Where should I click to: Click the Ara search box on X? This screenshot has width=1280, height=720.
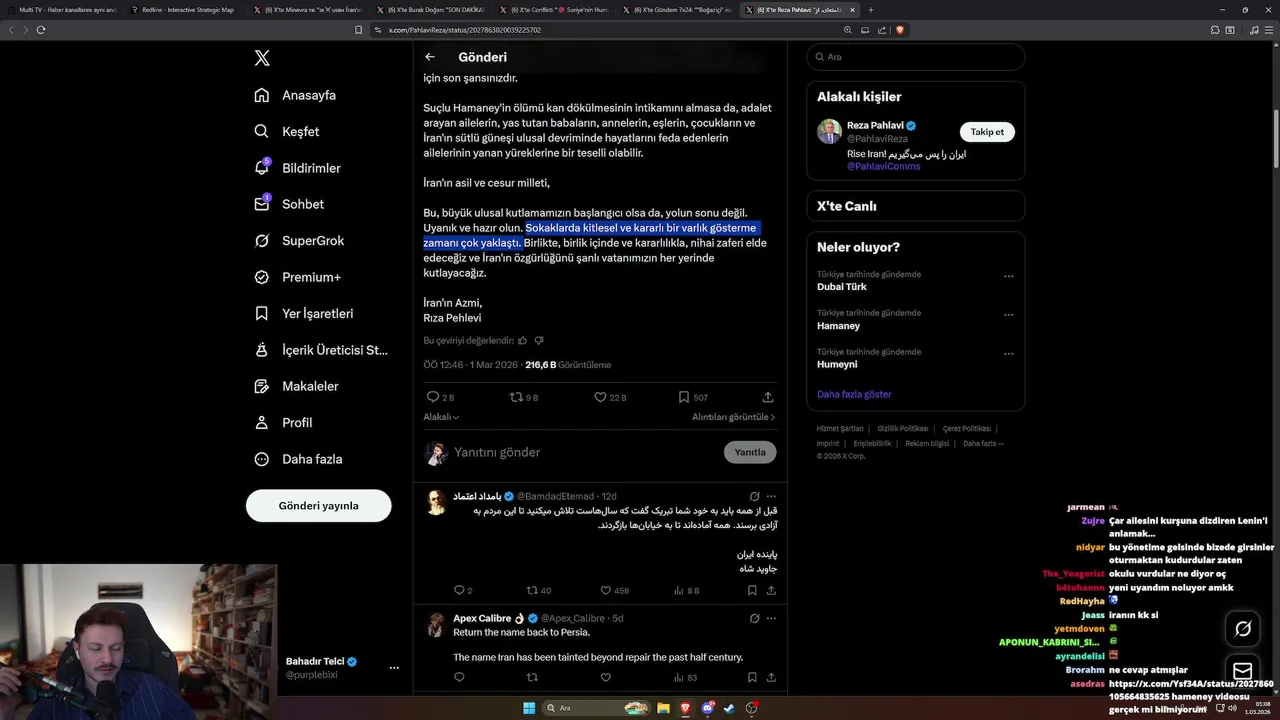pyautogui.click(x=915, y=57)
